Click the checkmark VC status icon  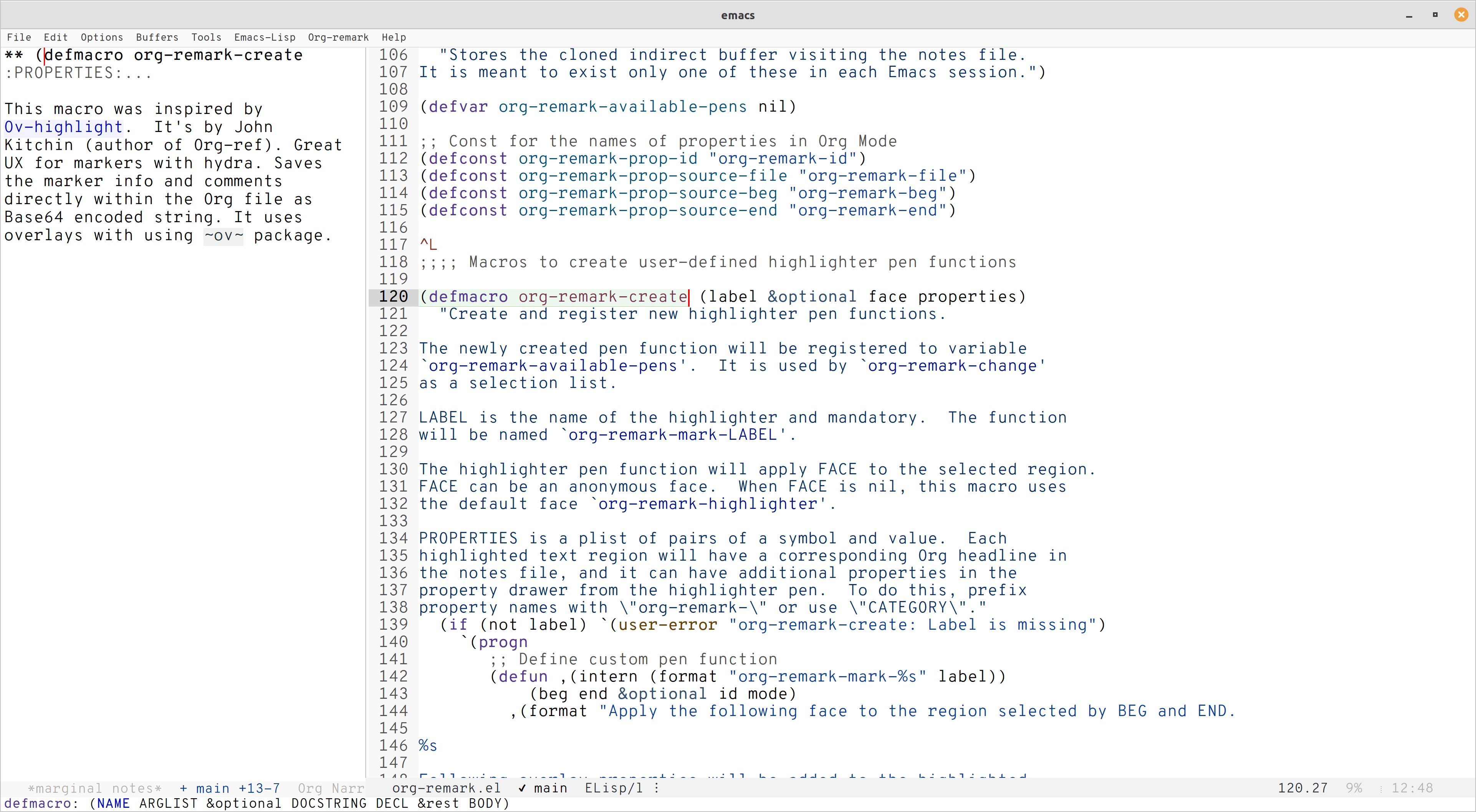point(521,788)
